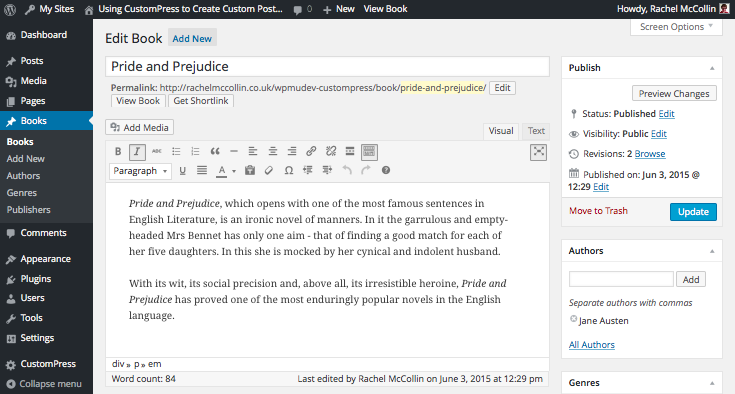Open the Genres submenu item

(22, 193)
